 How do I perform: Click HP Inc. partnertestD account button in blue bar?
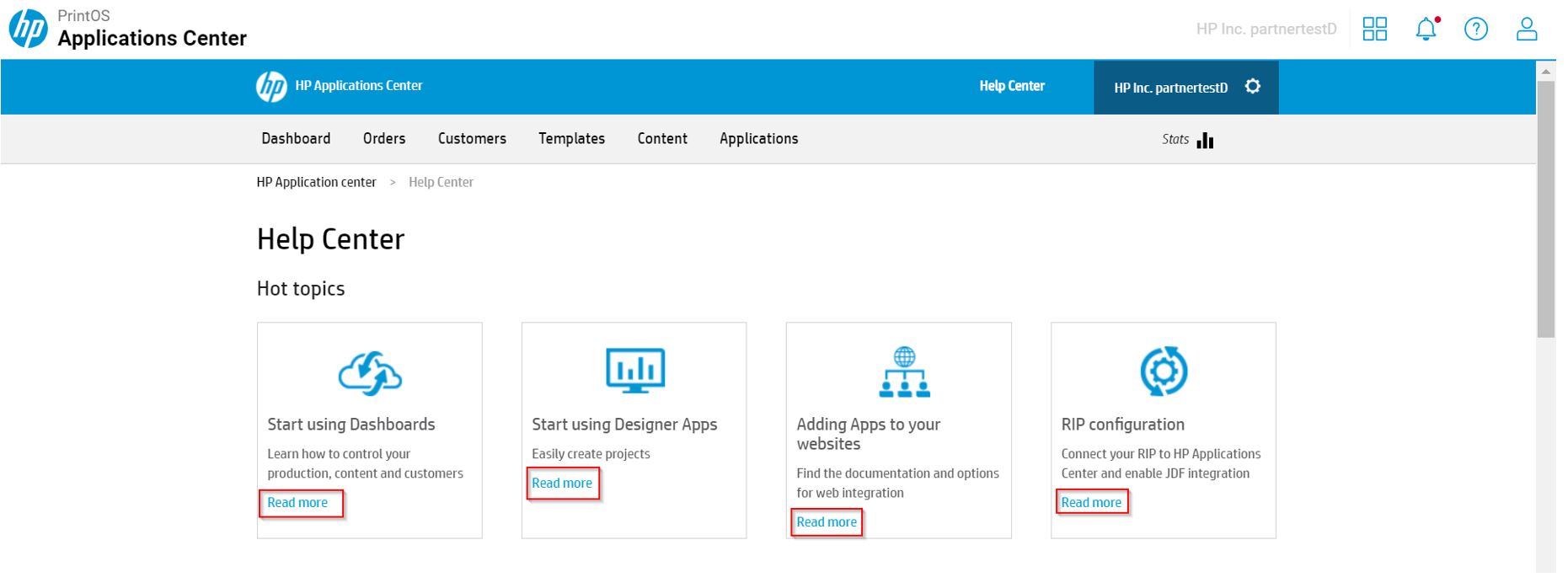click(x=1185, y=87)
